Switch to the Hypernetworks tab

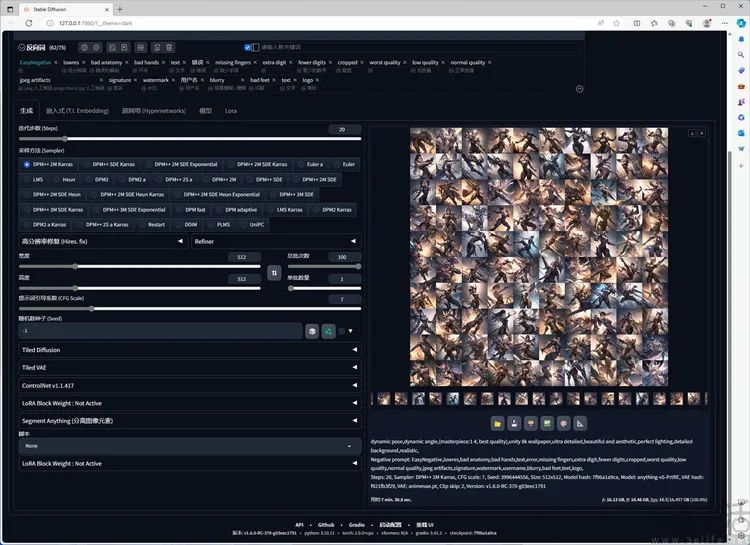pos(154,111)
